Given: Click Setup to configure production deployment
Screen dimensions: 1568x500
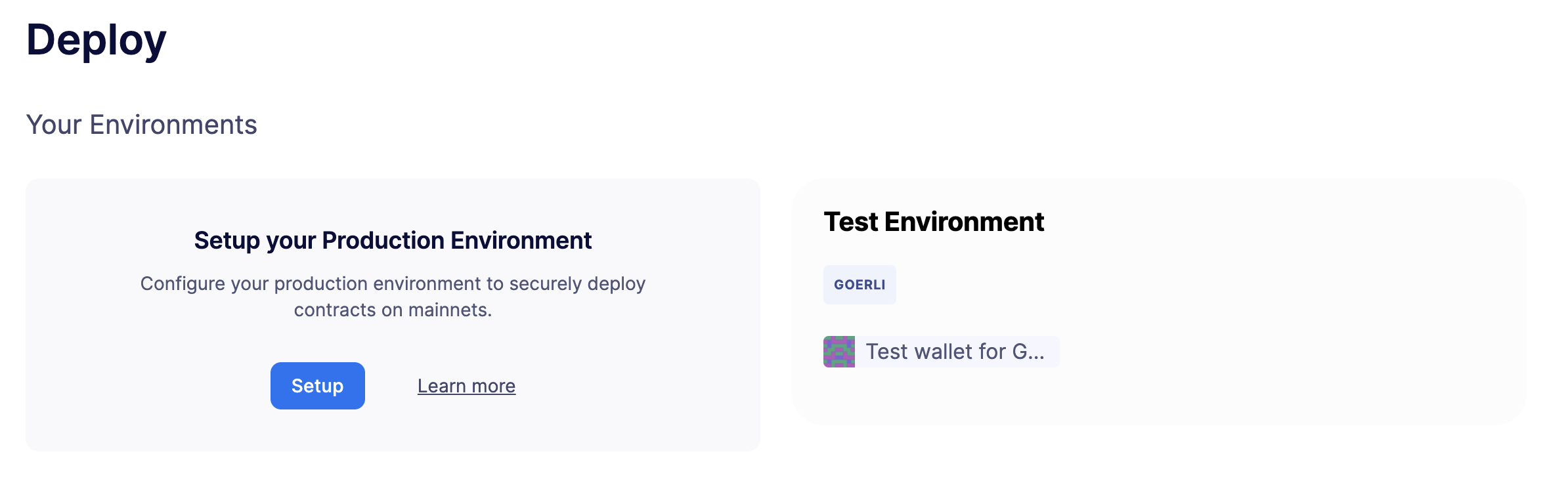Looking at the screenshot, I should (317, 386).
